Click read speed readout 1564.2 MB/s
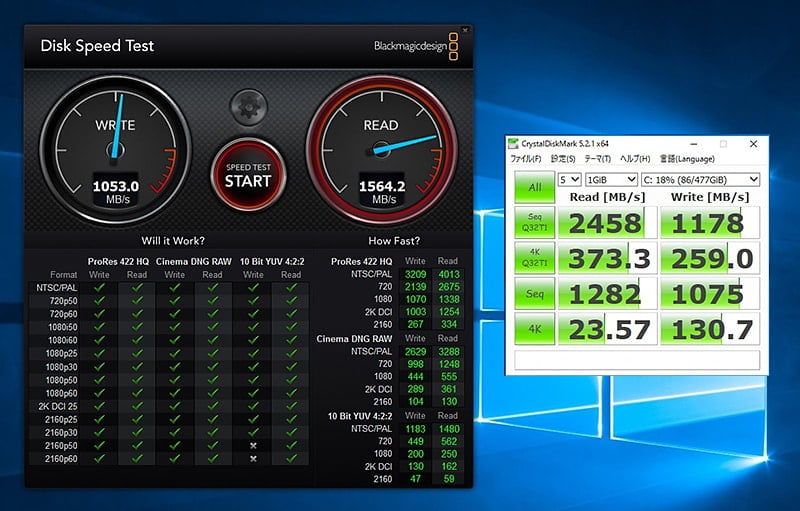Viewport: 800px width, 511px height. click(382, 191)
